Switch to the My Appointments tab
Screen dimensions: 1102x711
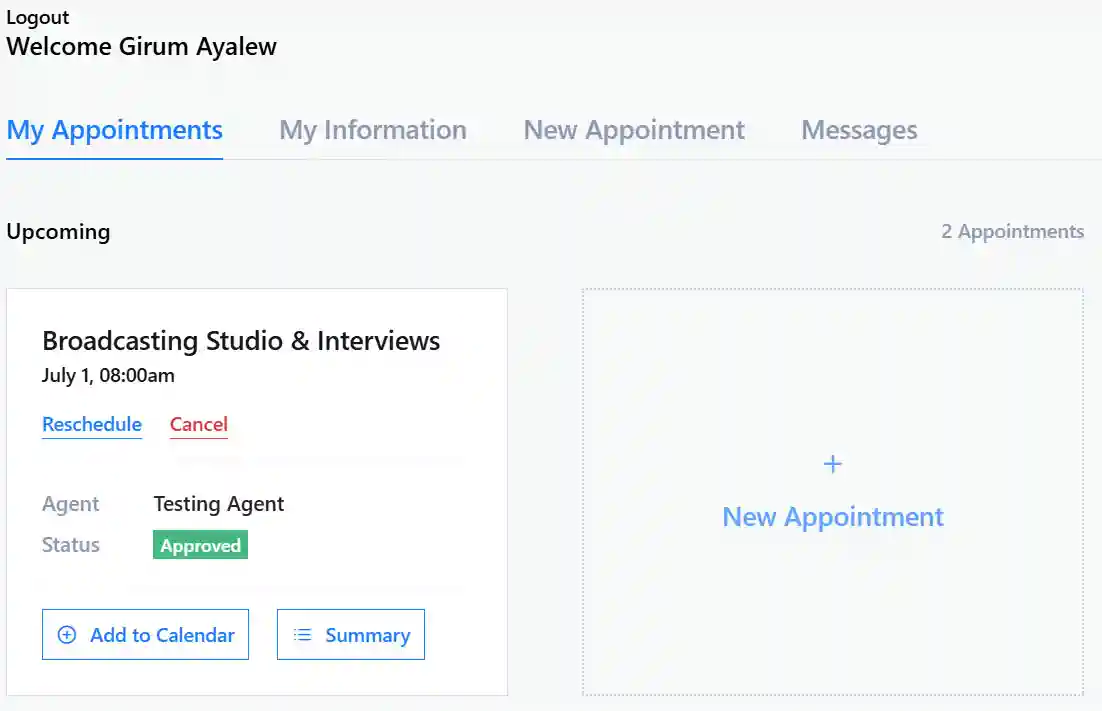(114, 130)
